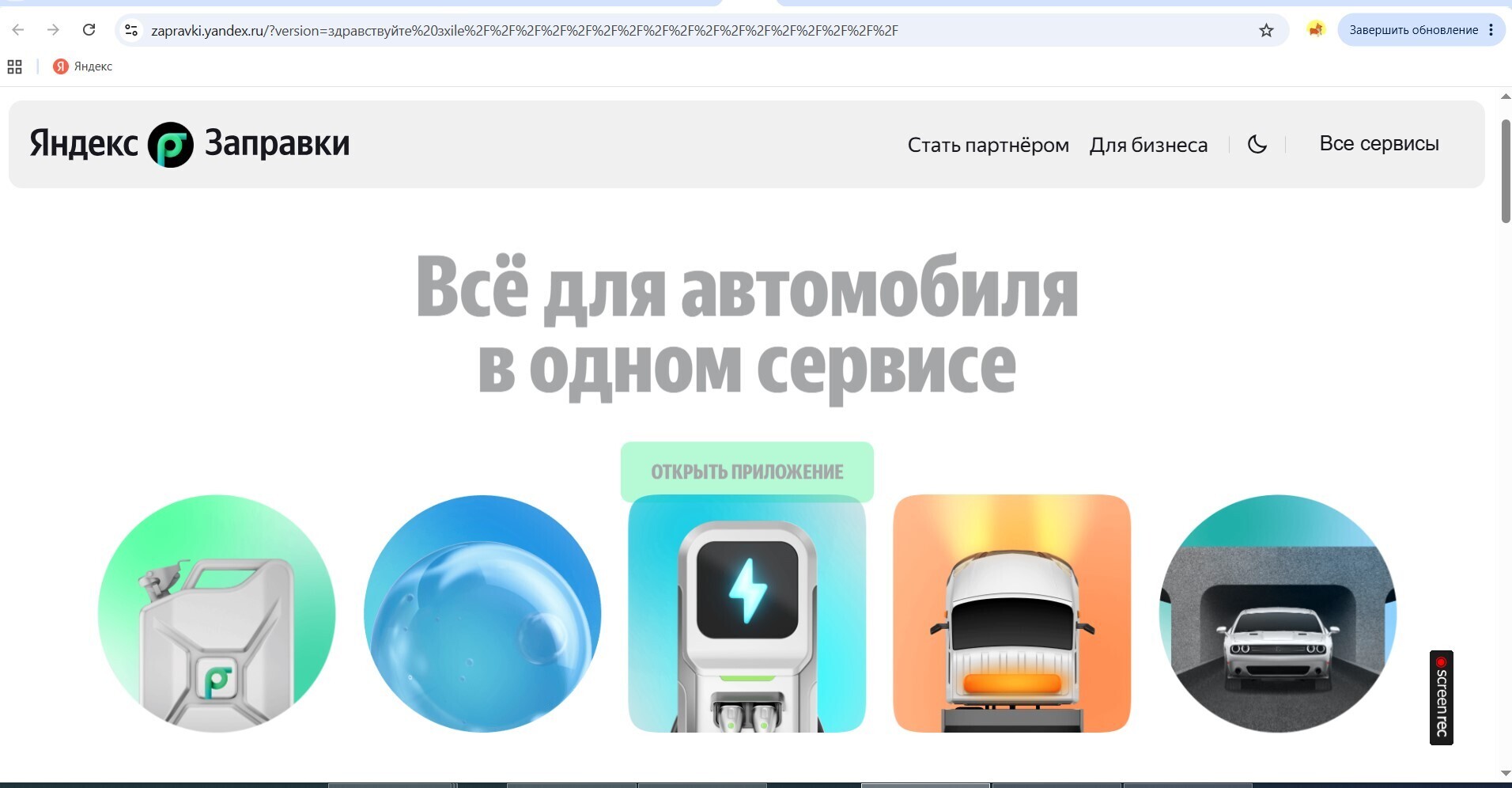Click the browser forward arrow
Image resolution: width=1512 pixels, height=788 pixels.
tap(53, 30)
